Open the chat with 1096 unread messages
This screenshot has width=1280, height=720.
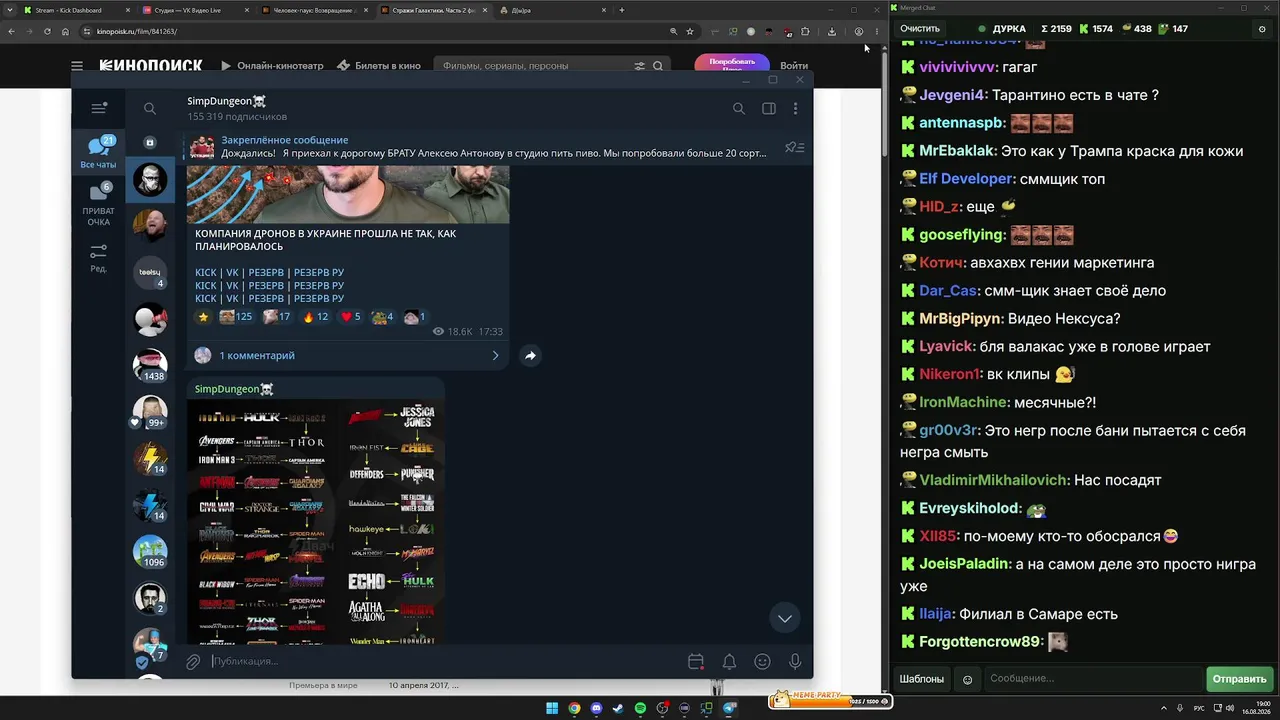pyautogui.click(x=150, y=551)
